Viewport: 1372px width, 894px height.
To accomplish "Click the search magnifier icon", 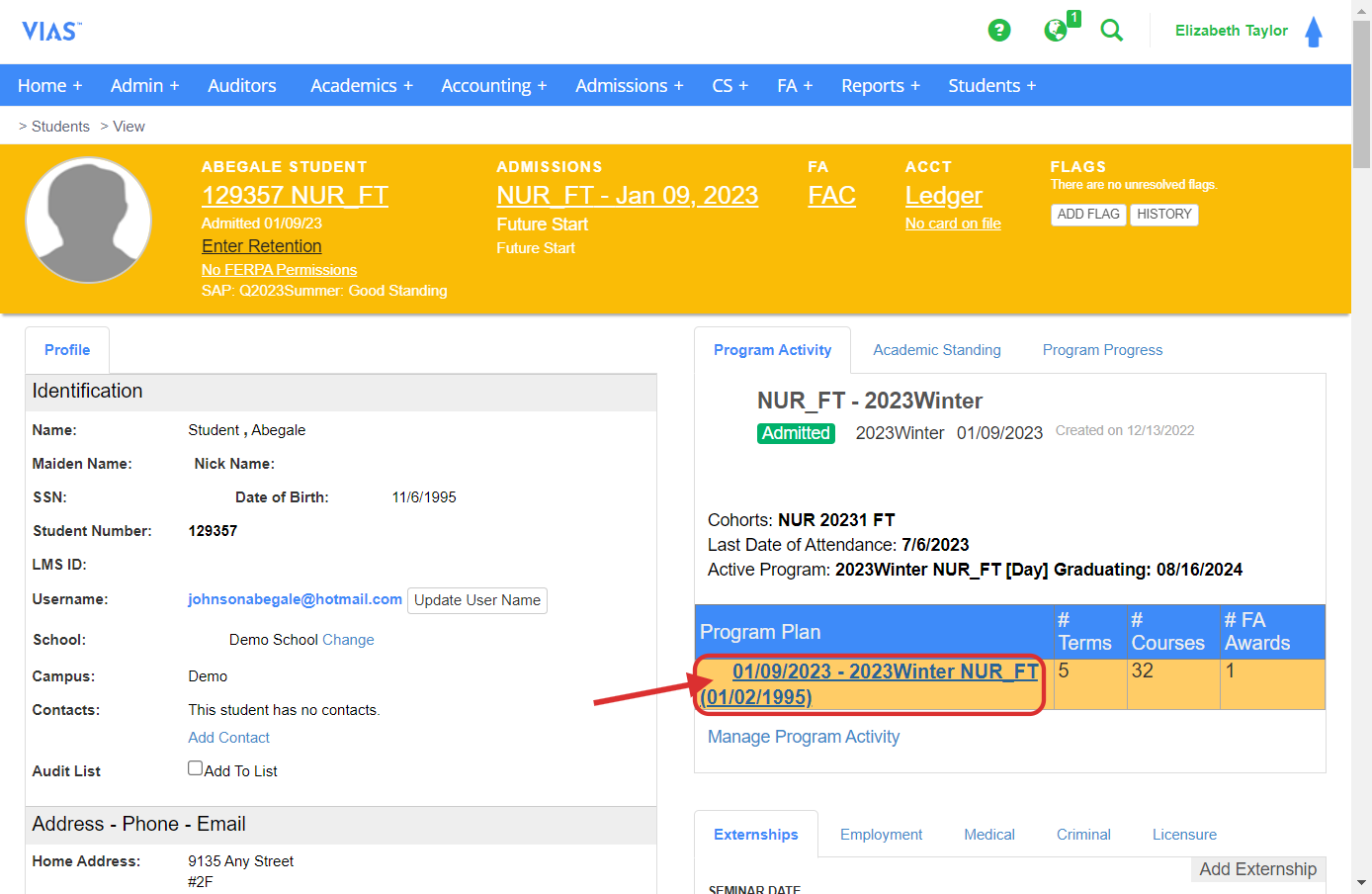I will (x=1112, y=31).
